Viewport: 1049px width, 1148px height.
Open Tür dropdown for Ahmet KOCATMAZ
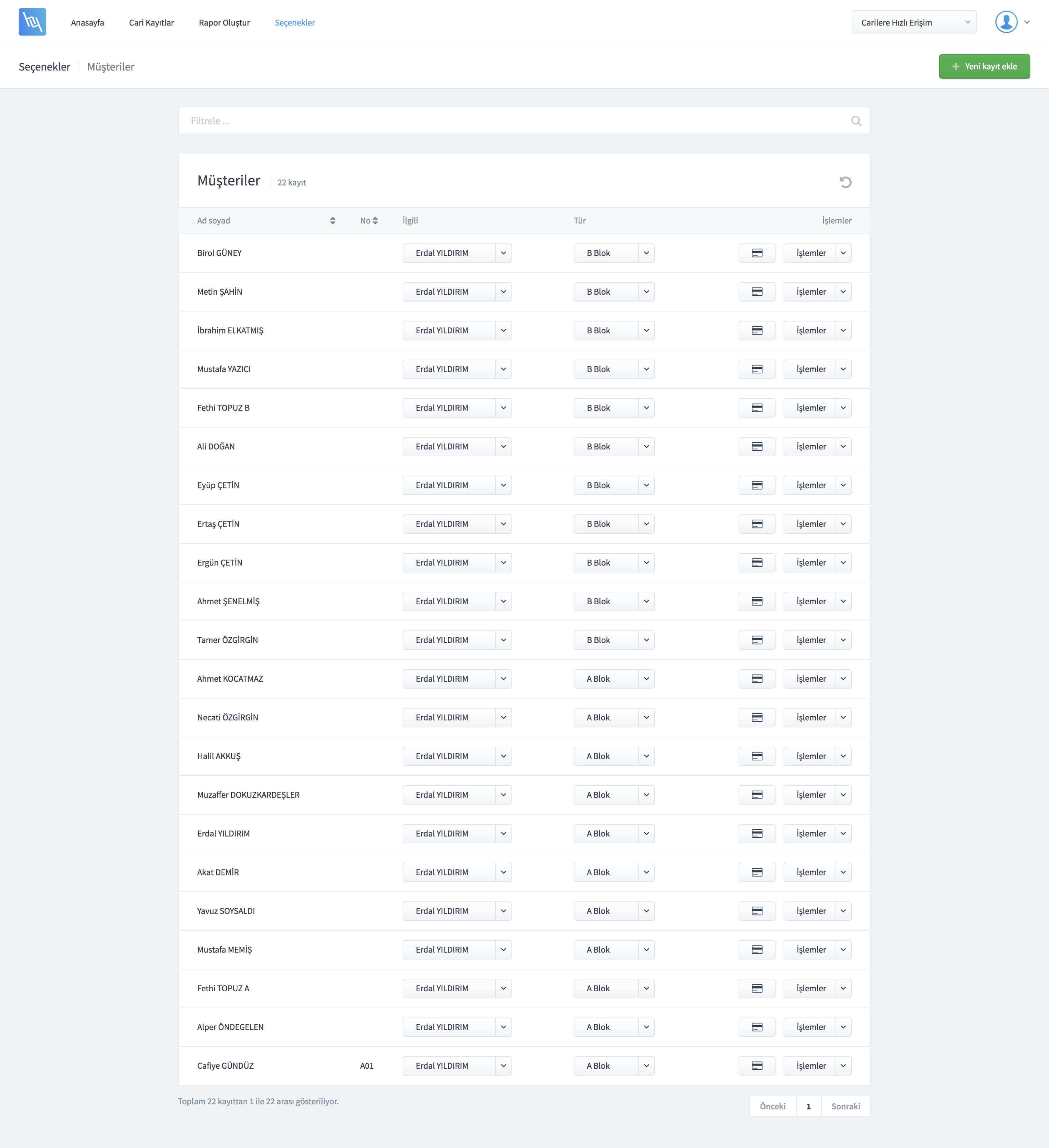click(x=646, y=679)
